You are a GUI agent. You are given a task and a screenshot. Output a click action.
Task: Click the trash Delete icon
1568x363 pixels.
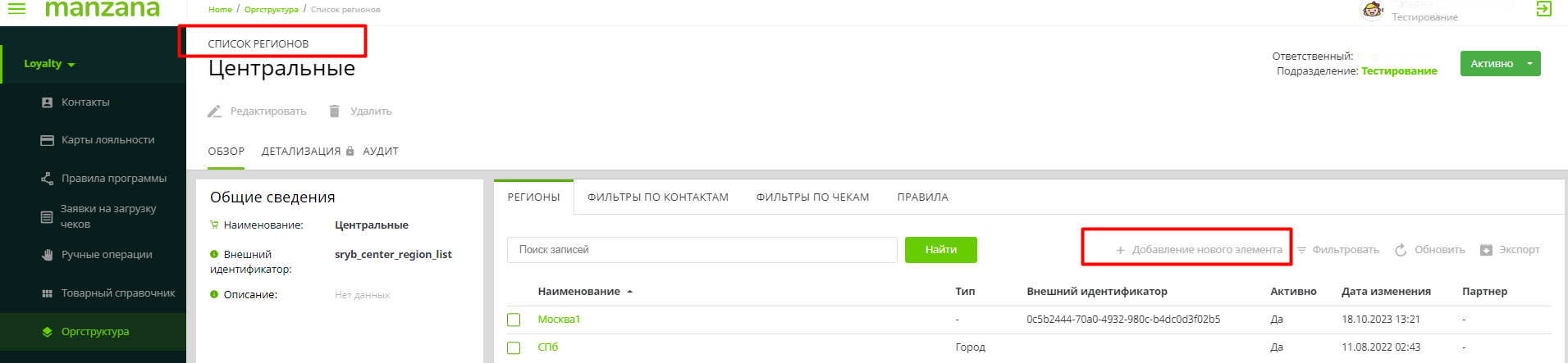(335, 111)
